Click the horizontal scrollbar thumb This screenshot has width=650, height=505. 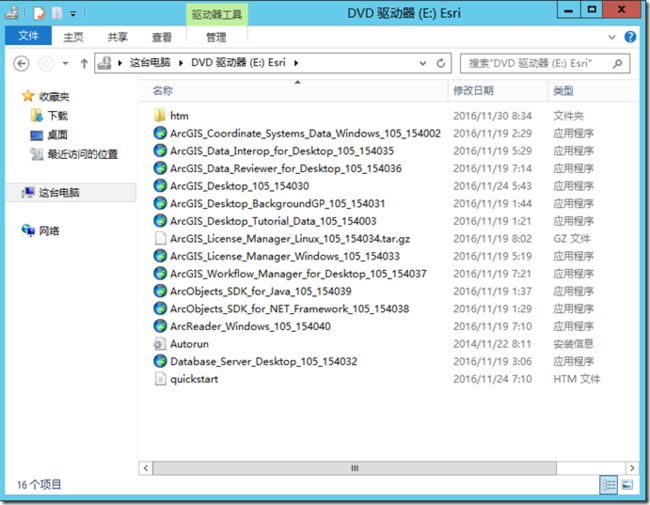354,468
